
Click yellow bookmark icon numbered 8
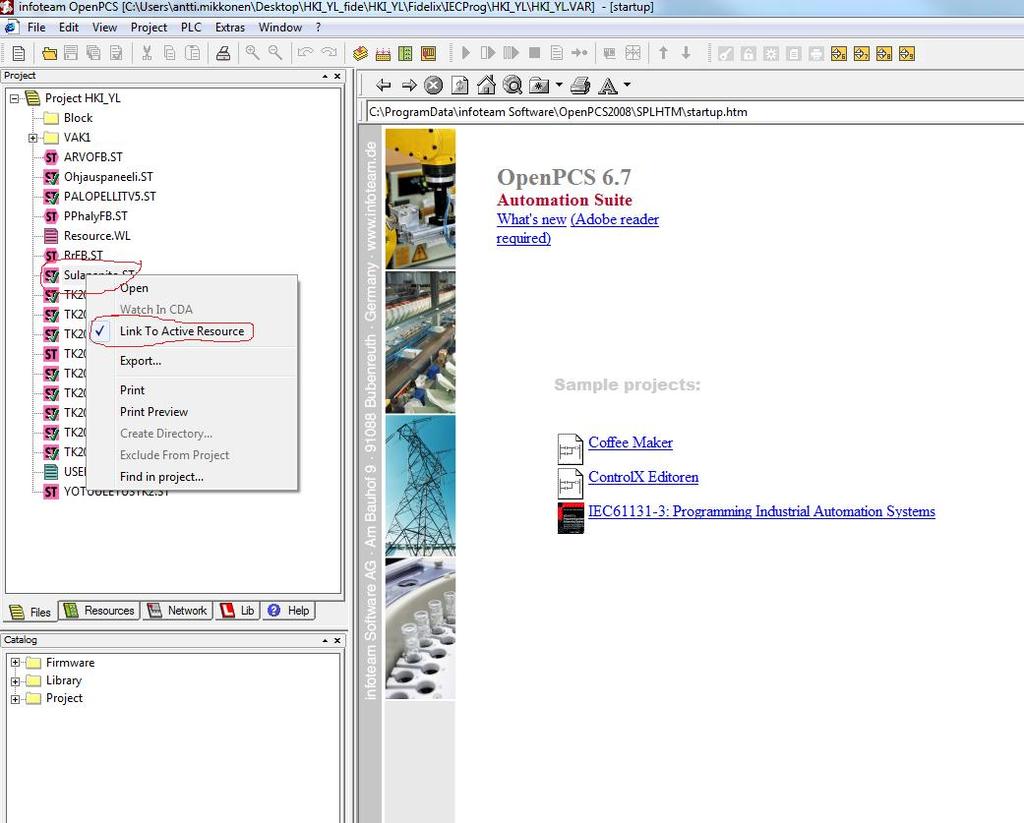click(884, 54)
